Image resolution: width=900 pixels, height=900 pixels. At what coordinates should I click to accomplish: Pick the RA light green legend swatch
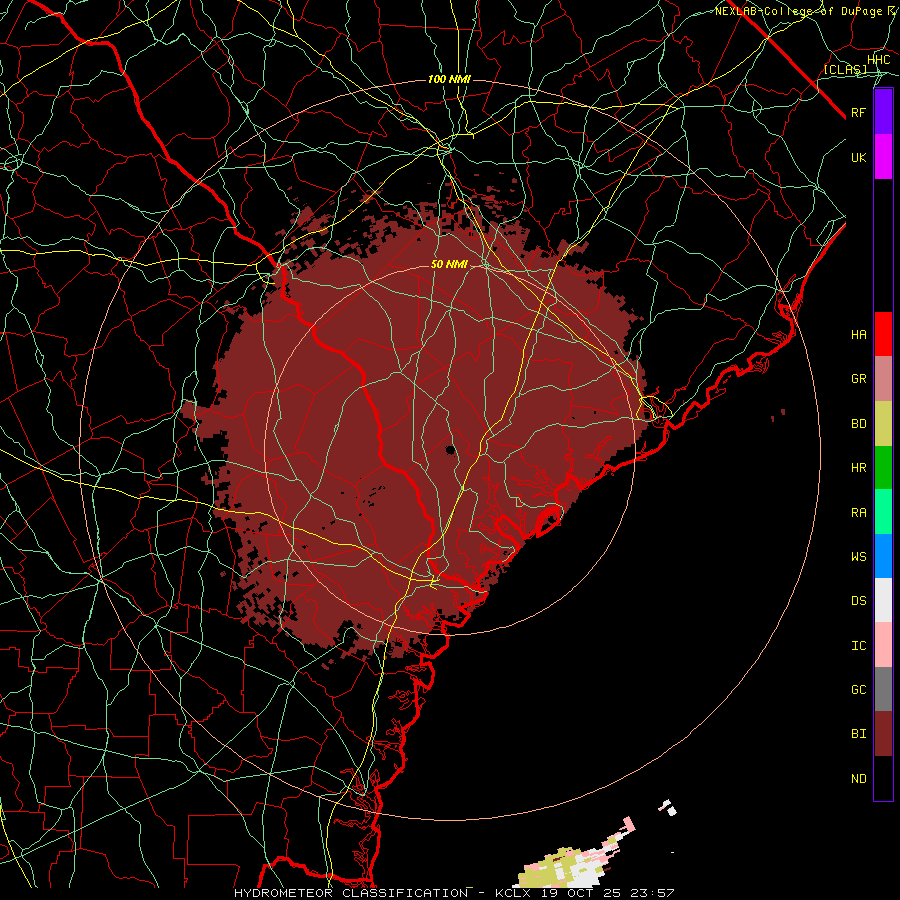tap(883, 512)
